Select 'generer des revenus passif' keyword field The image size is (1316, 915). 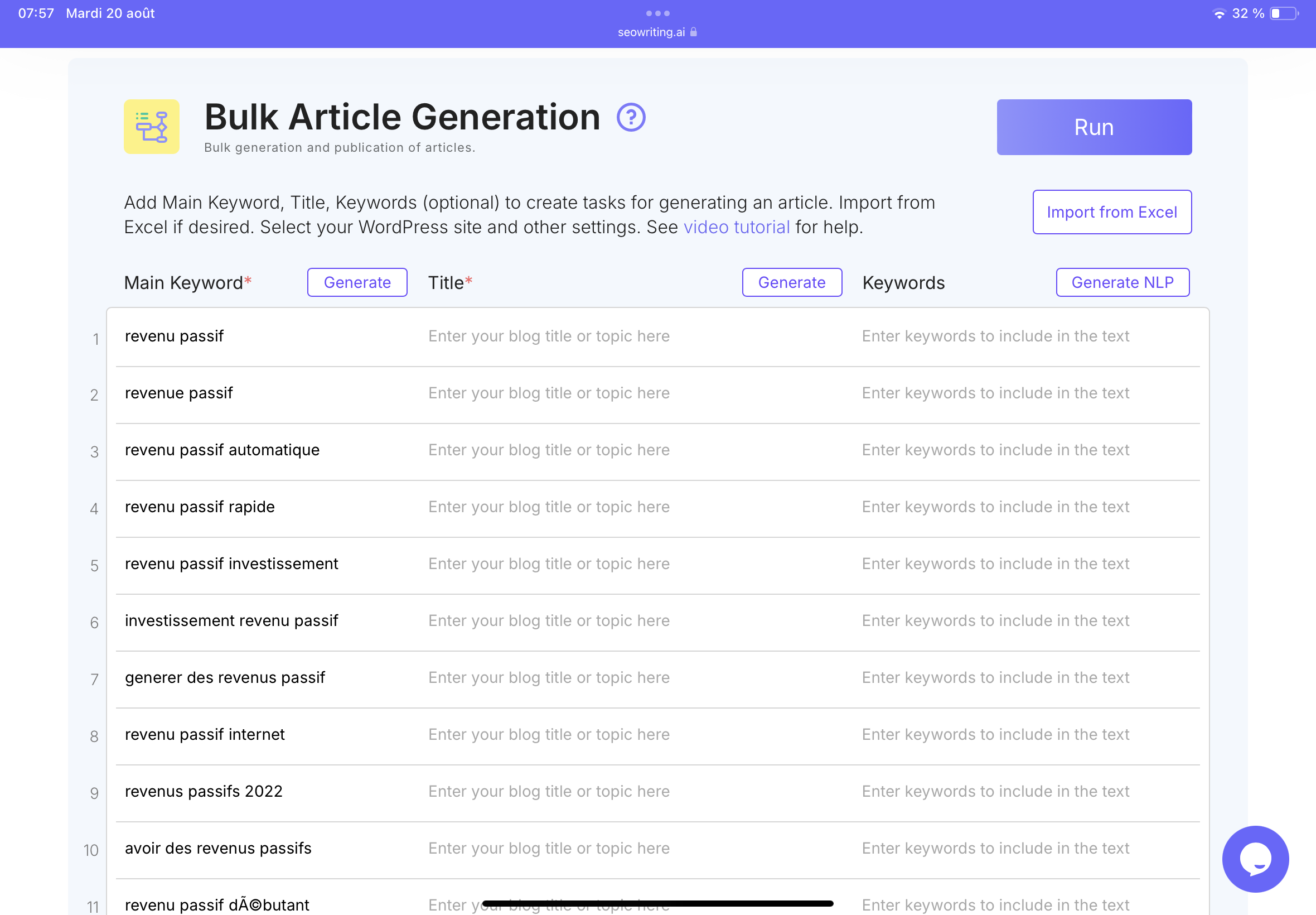(x=267, y=677)
